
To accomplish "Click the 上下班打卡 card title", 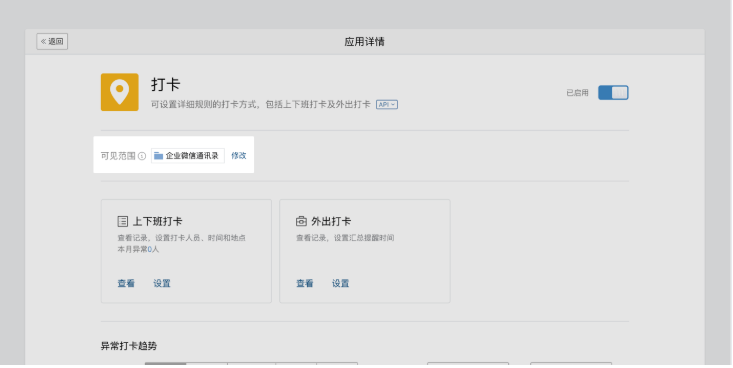I will click(x=158, y=221).
